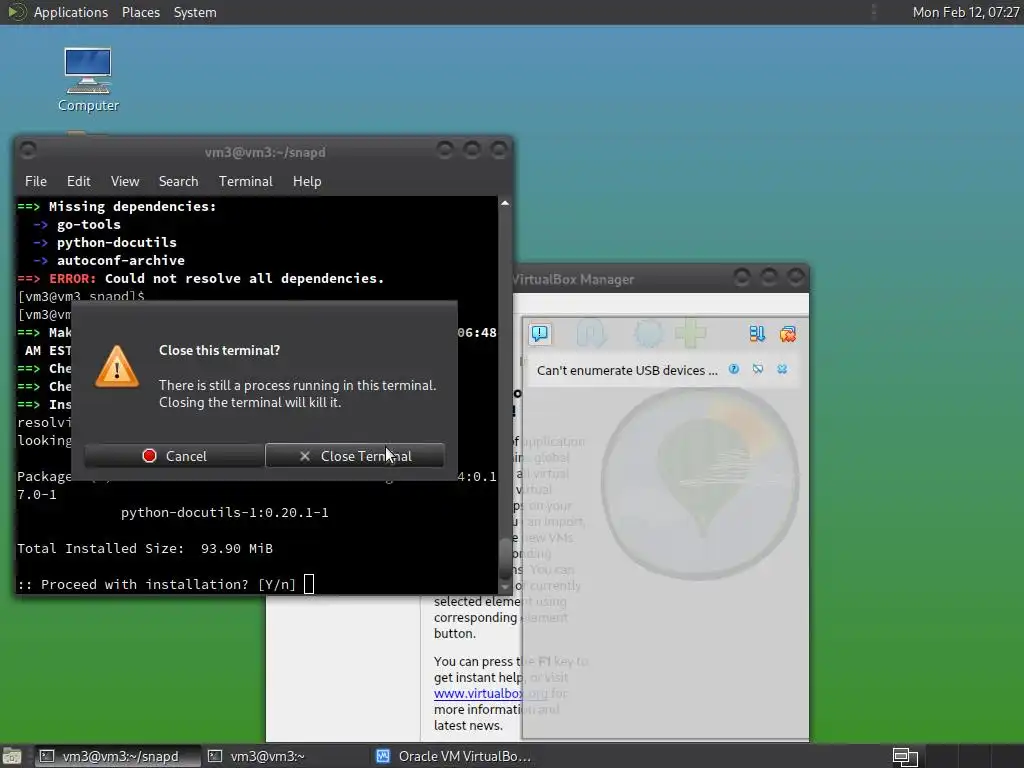Switch to vm3@vm3:~/snapd taskbar item

pos(118,756)
